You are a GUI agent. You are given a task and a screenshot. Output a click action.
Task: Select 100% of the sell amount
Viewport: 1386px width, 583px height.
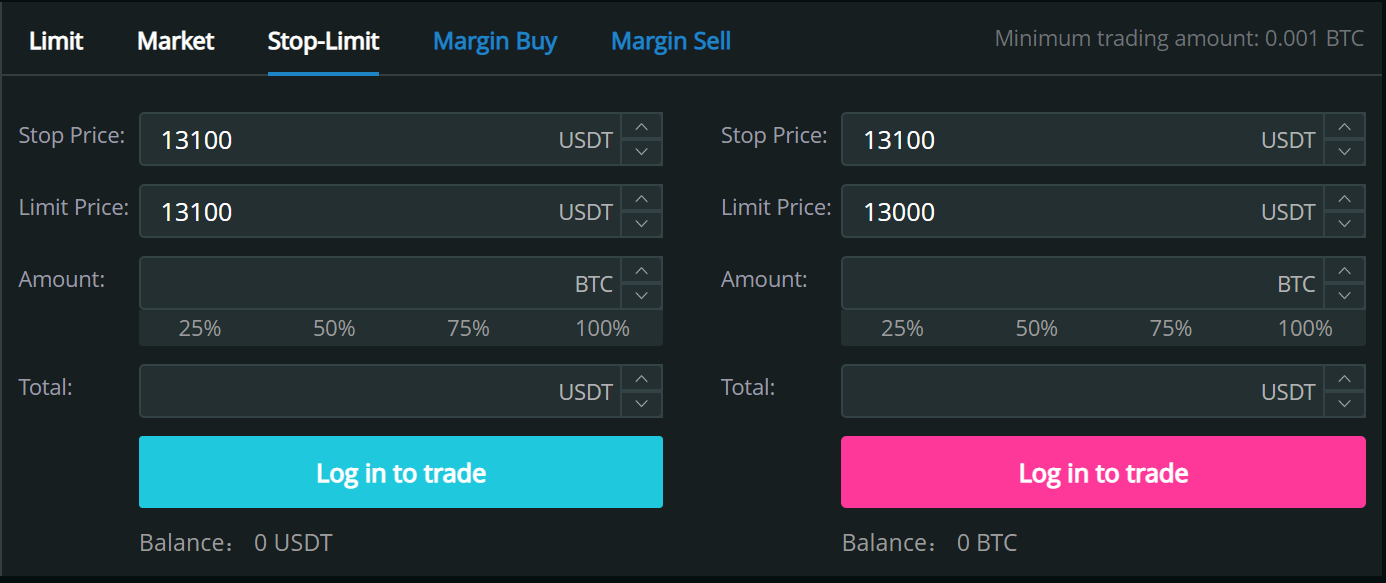pos(1305,328)
